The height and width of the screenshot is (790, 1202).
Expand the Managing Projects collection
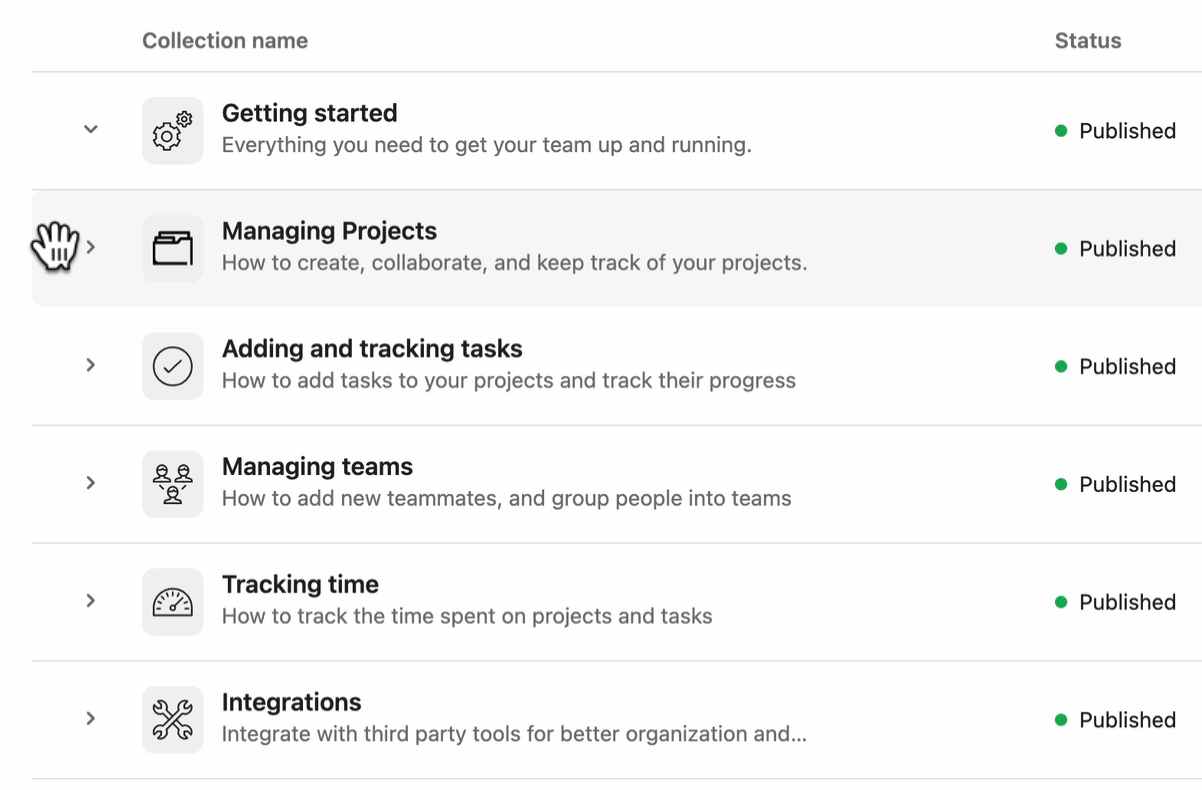pos(91,247)
